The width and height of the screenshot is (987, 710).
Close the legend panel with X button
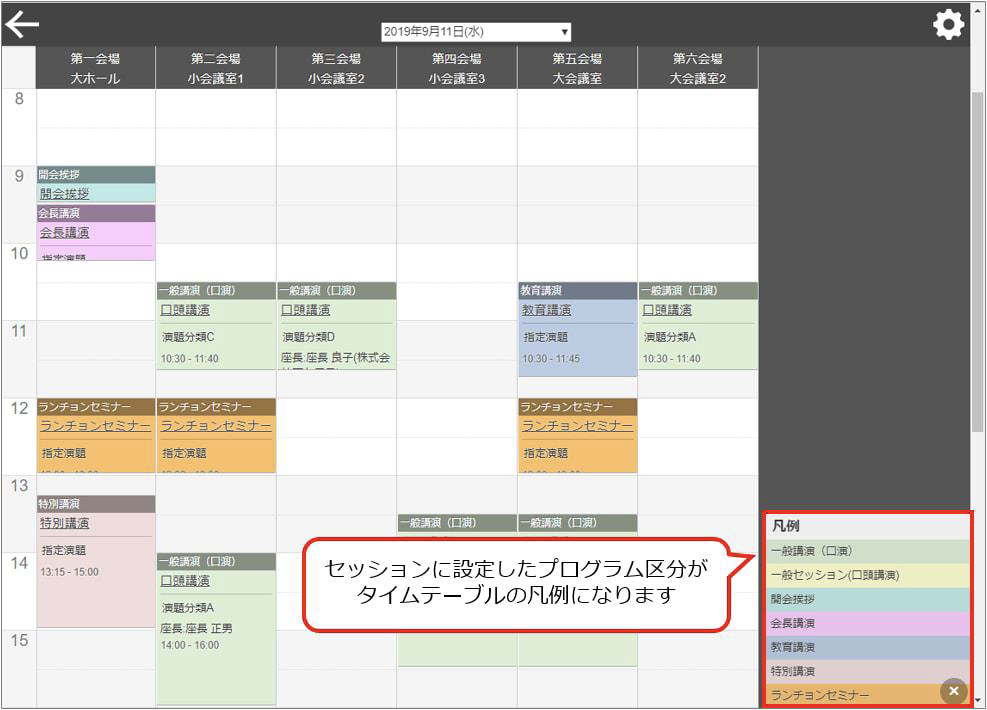click(x=953, y=690)
